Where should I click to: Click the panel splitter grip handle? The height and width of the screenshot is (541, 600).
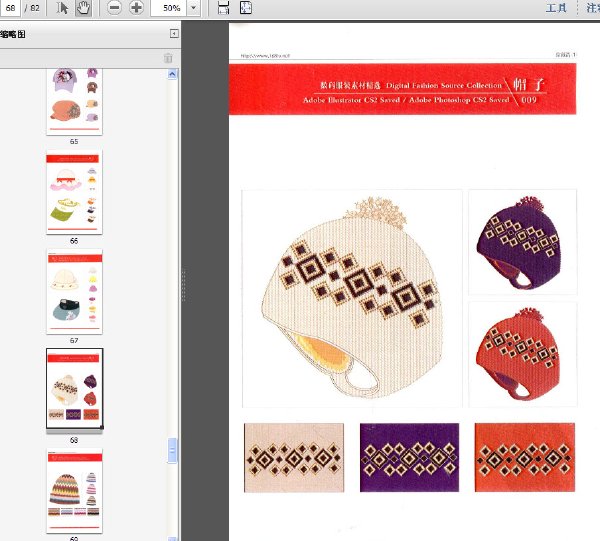(x=184, y=285)
